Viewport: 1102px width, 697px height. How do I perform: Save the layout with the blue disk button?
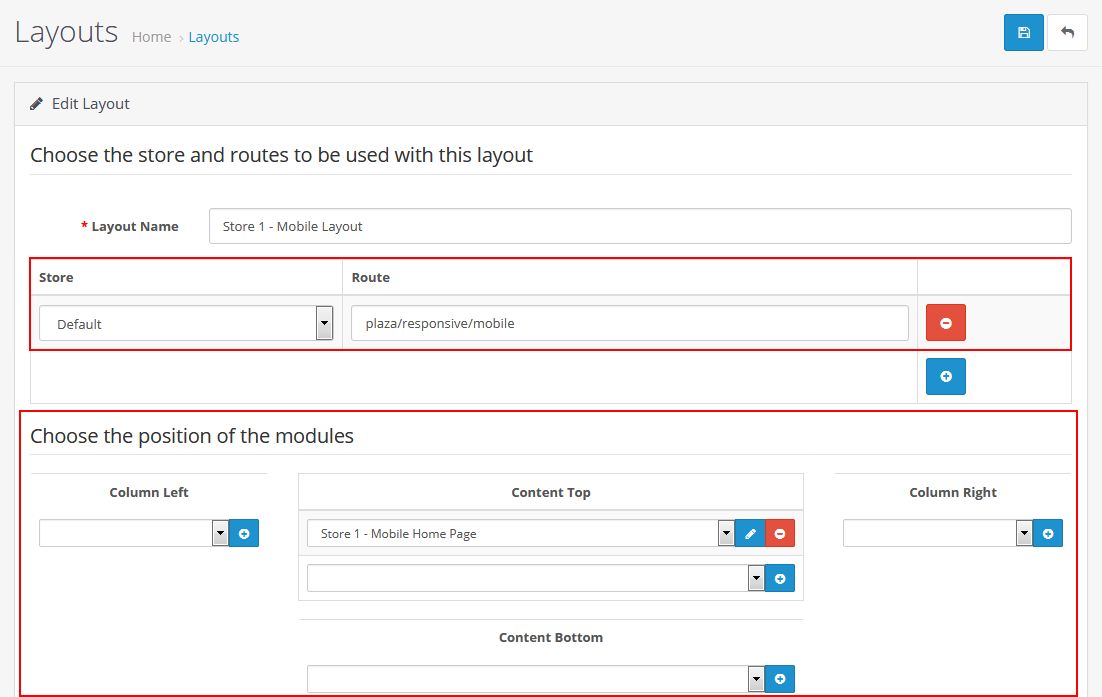(1023, 32)
